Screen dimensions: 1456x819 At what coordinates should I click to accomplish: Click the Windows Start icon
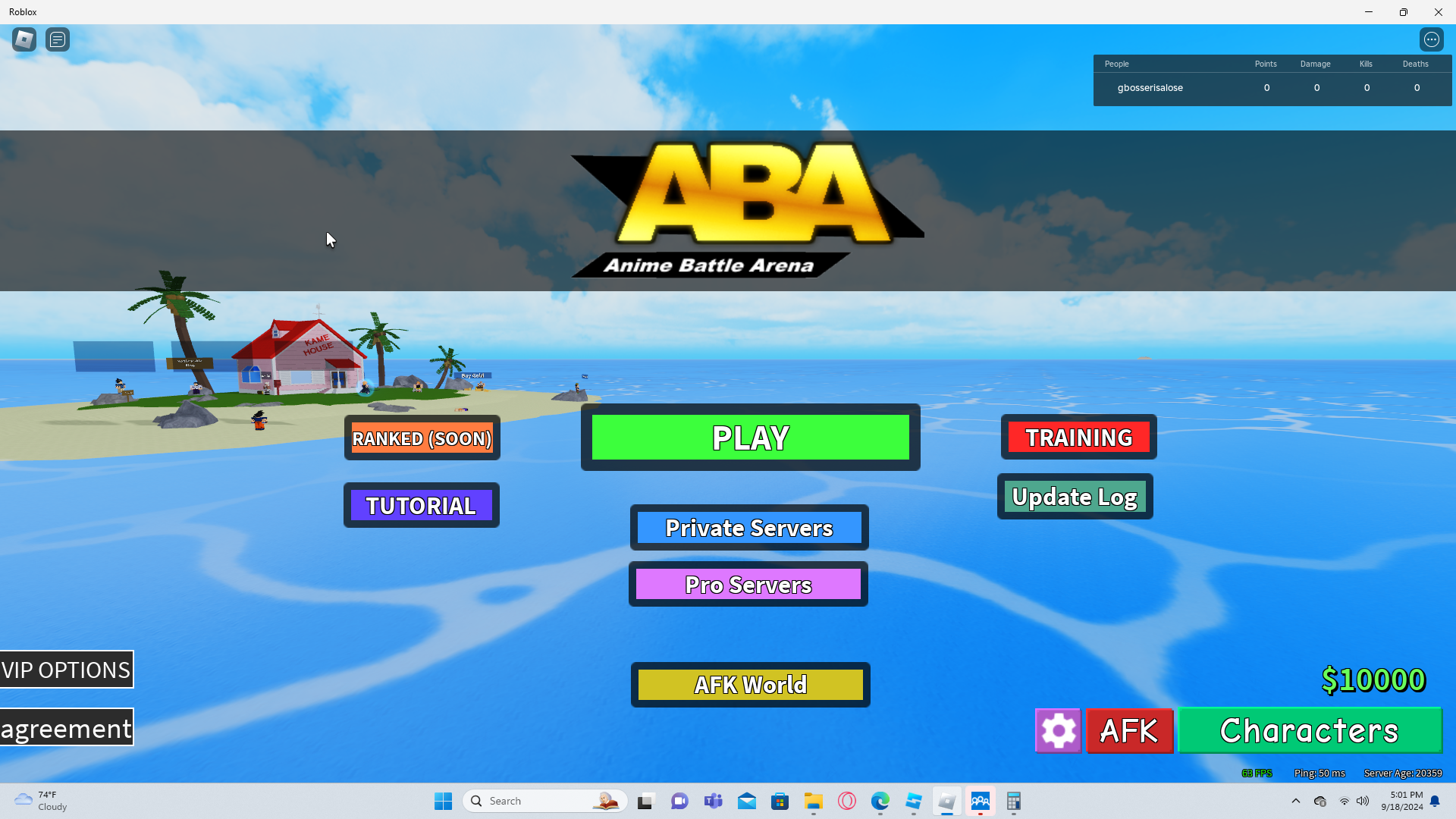click(443, 801)
